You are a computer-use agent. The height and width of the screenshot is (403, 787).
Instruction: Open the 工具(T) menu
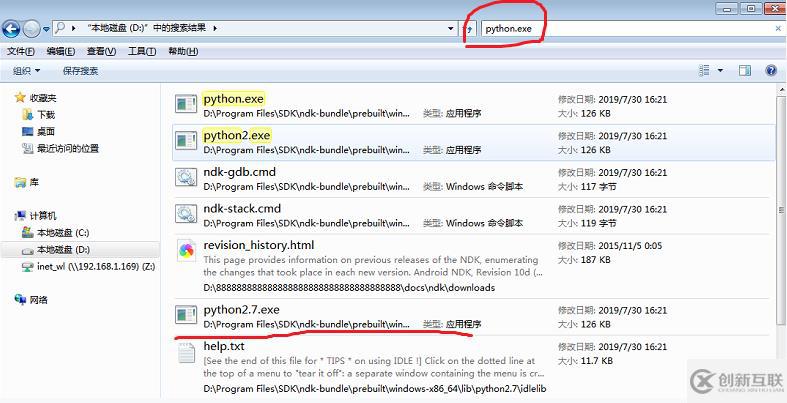click(x=142, y=51)
